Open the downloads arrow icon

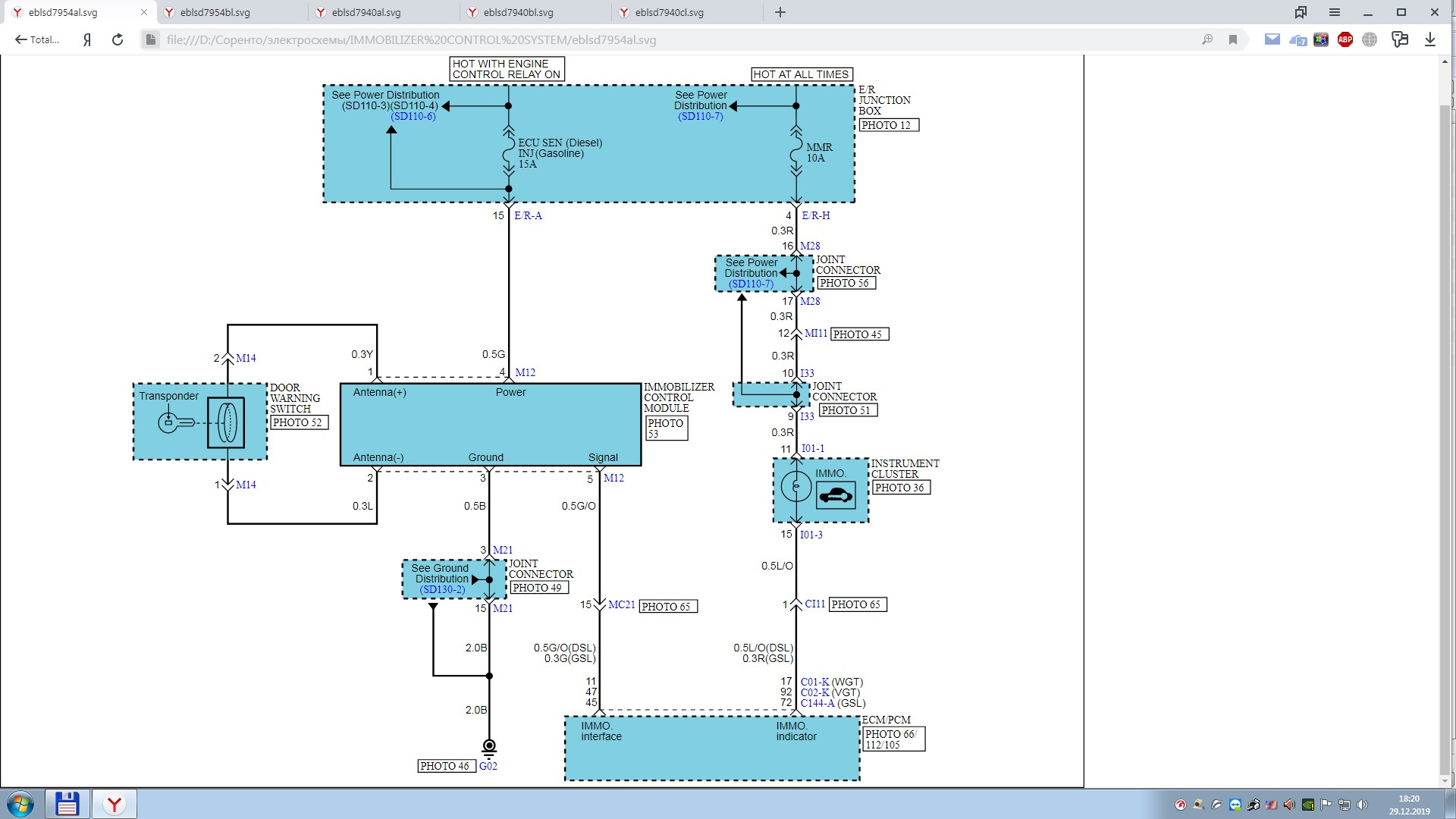1430,39
